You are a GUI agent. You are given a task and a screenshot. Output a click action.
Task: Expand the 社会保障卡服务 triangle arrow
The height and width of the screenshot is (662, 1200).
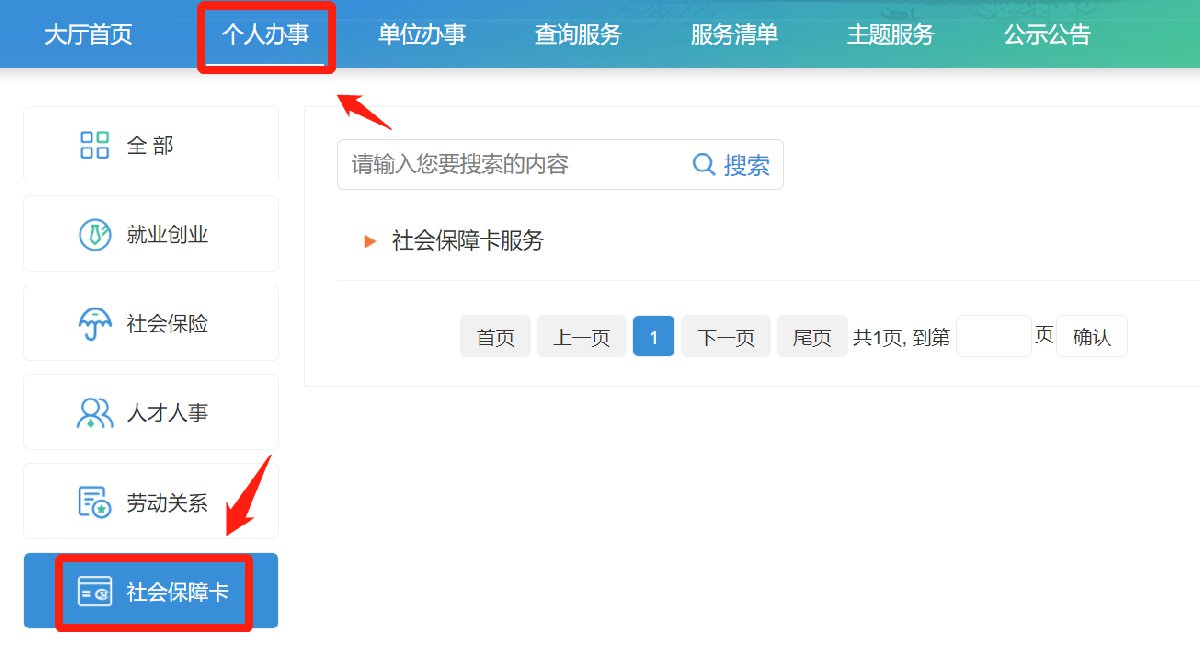tap(370, 241)
